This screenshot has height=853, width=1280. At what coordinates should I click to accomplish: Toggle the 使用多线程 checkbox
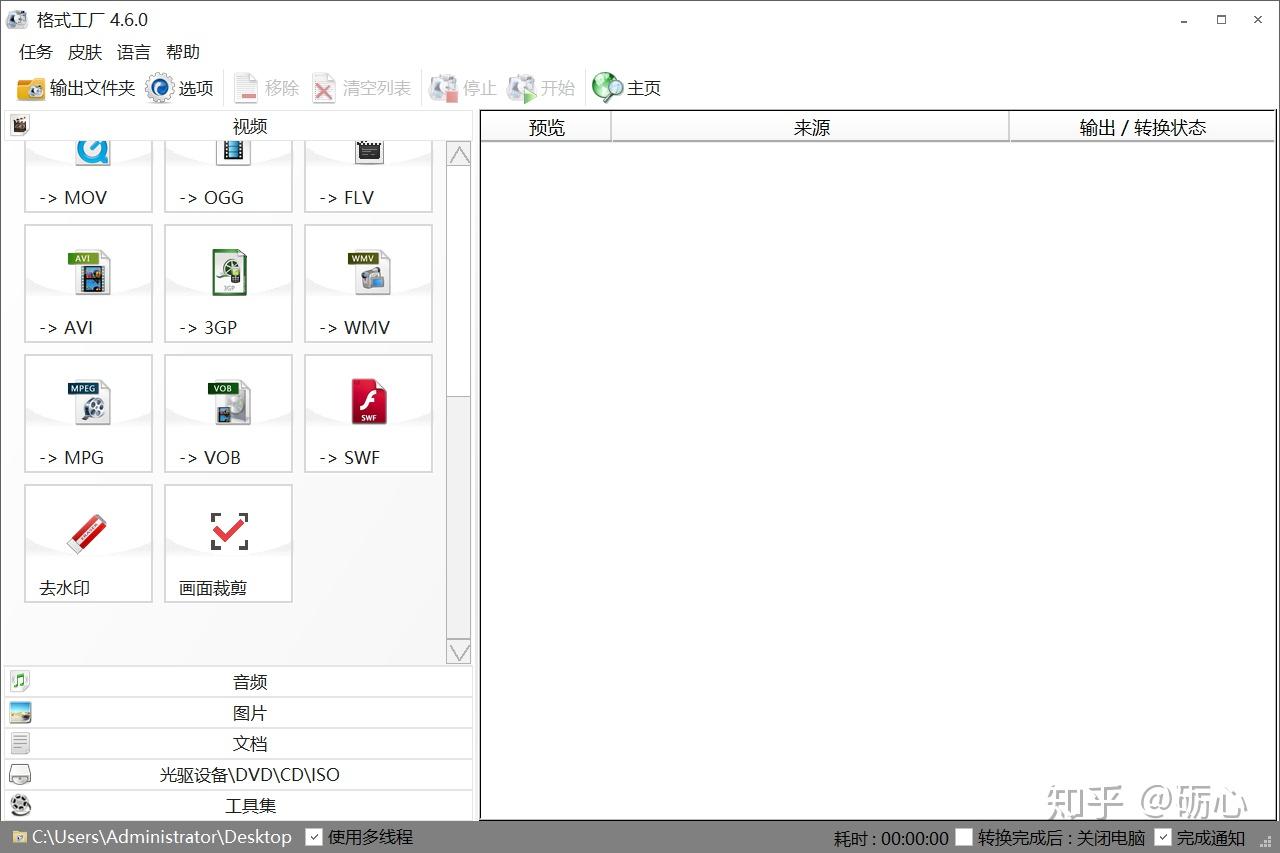click(314, 837)
